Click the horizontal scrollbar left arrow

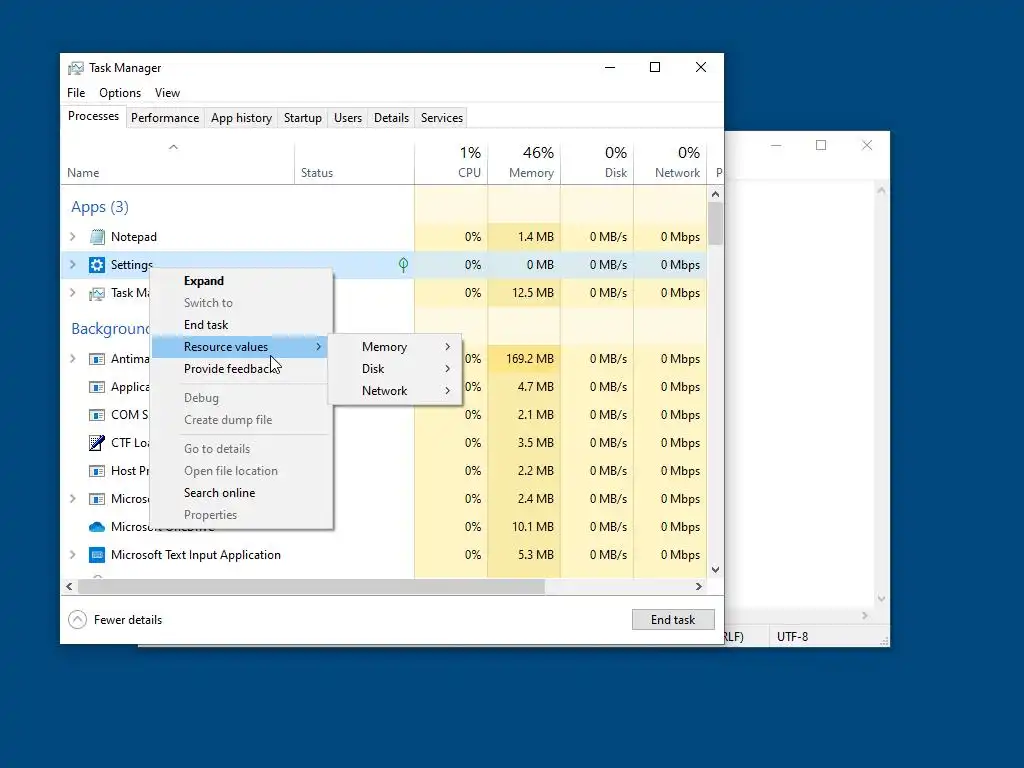(69, 586)
